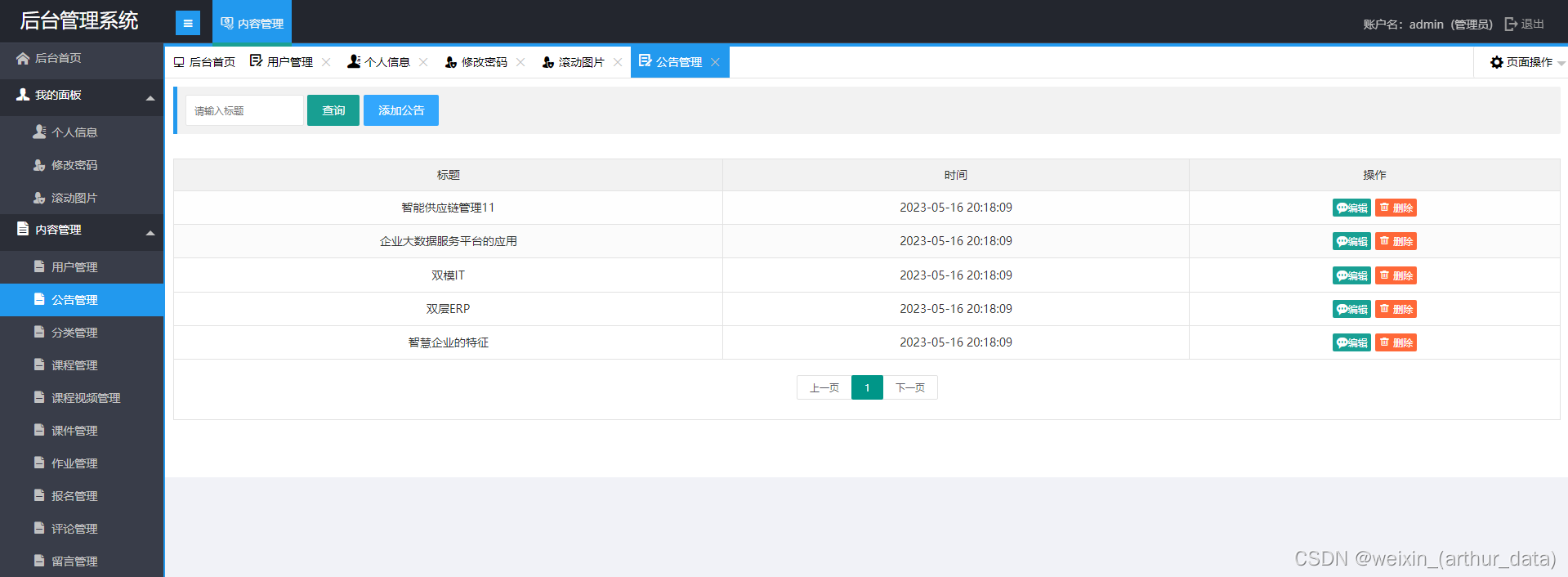Viewport: 1568px width, 577px height.
Task: Open 报名管理 in the sidebar
Action: coord(82,496)
